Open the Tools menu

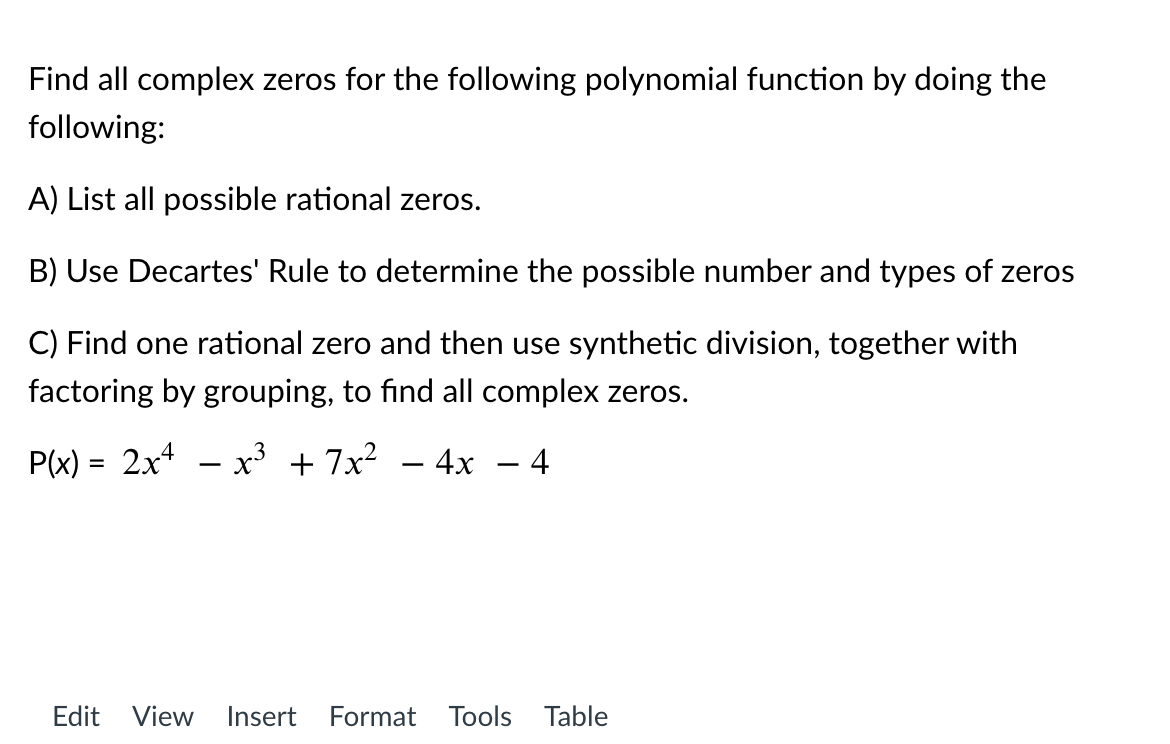click(480, 716)
